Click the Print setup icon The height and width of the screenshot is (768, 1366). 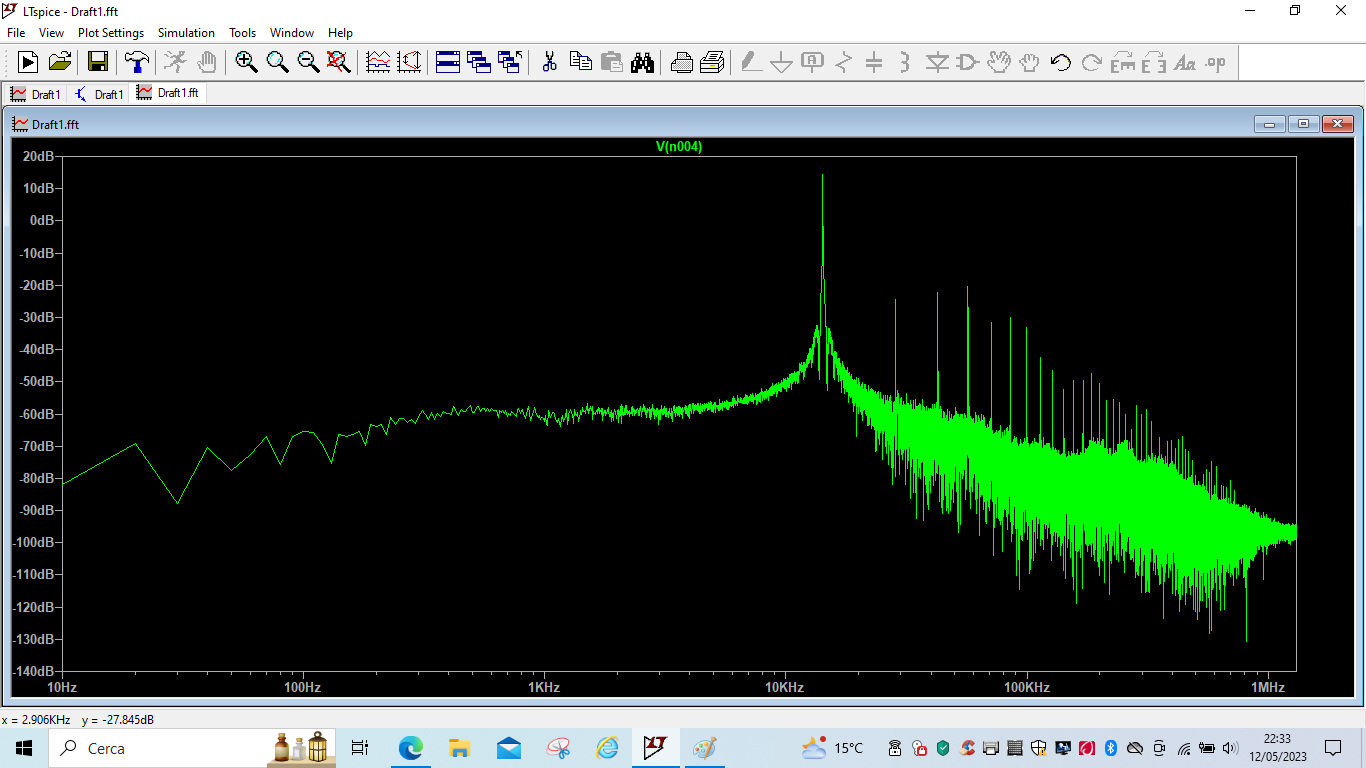point(712,62)
